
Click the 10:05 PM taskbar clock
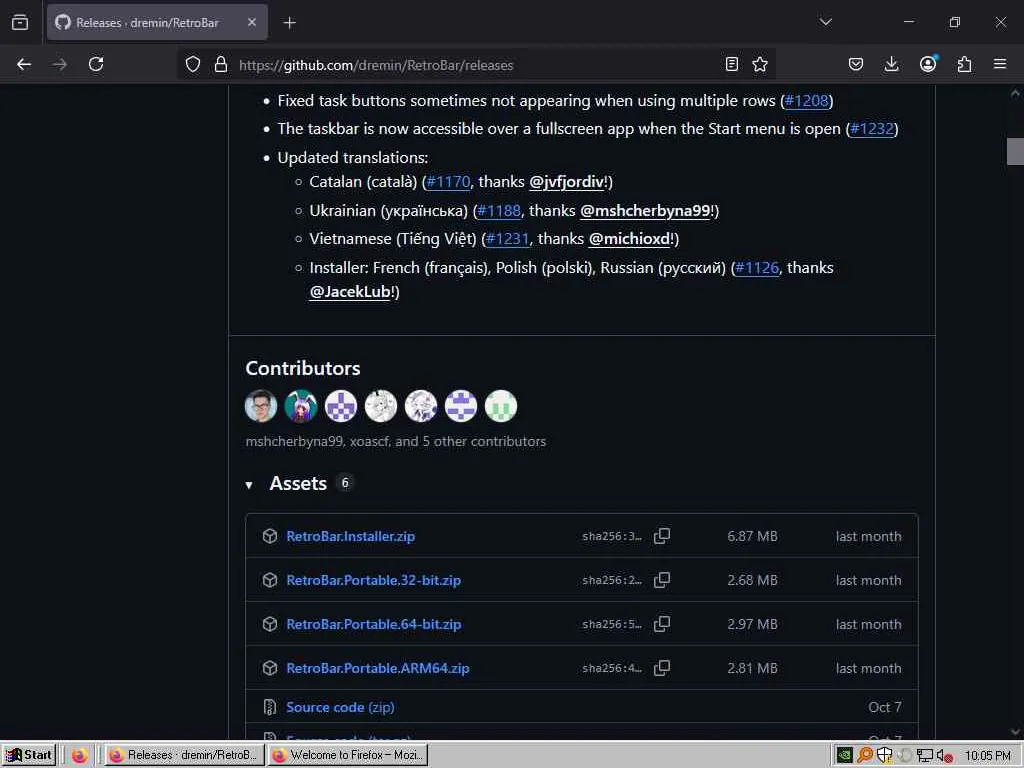(987, 756)
